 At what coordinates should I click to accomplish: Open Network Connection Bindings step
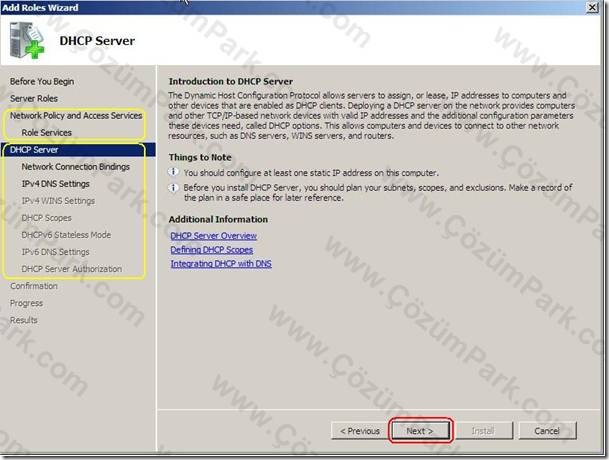pos(76,167)
